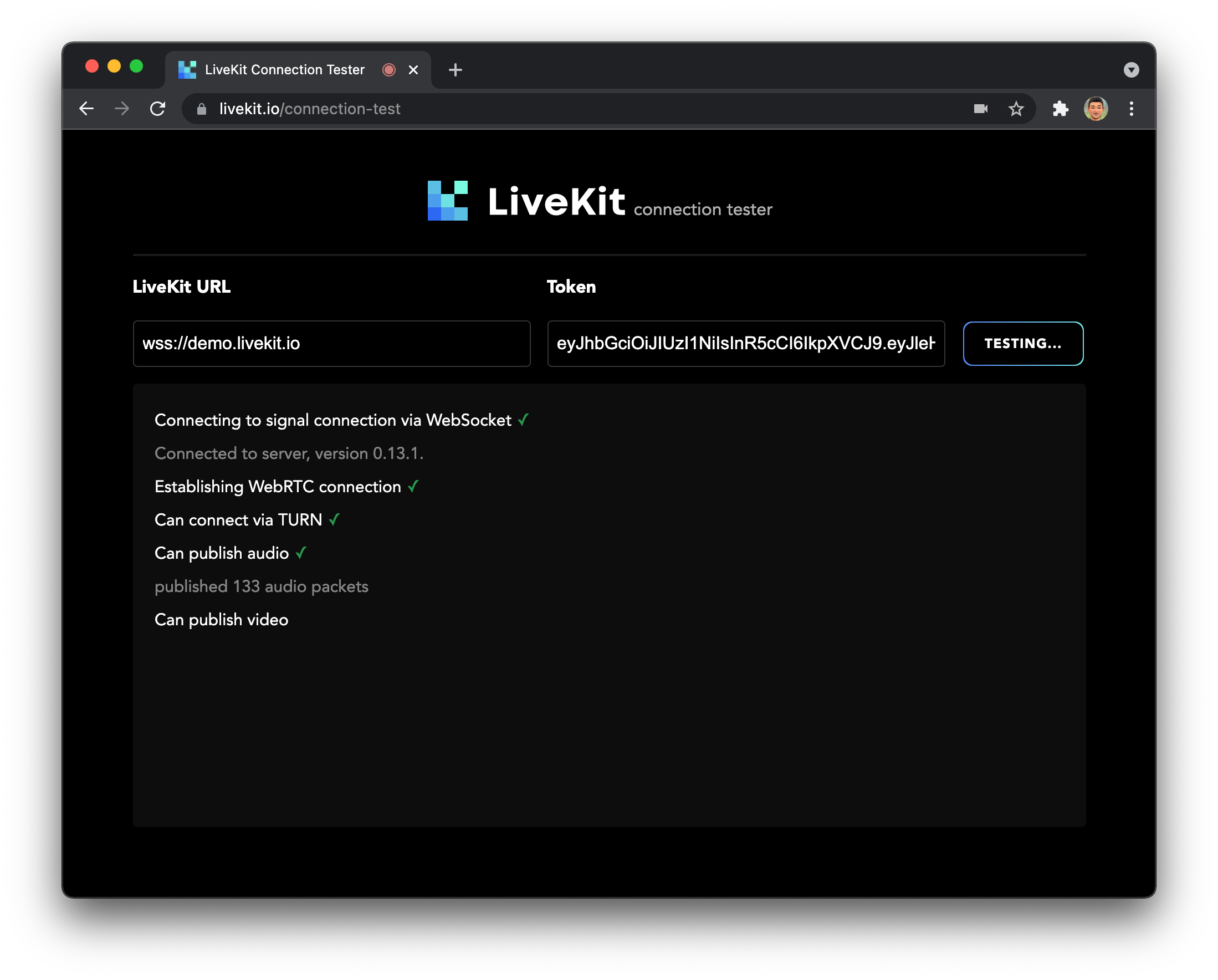Click the TESTING... button
1218x980 pixels.
pos(1023,344)
